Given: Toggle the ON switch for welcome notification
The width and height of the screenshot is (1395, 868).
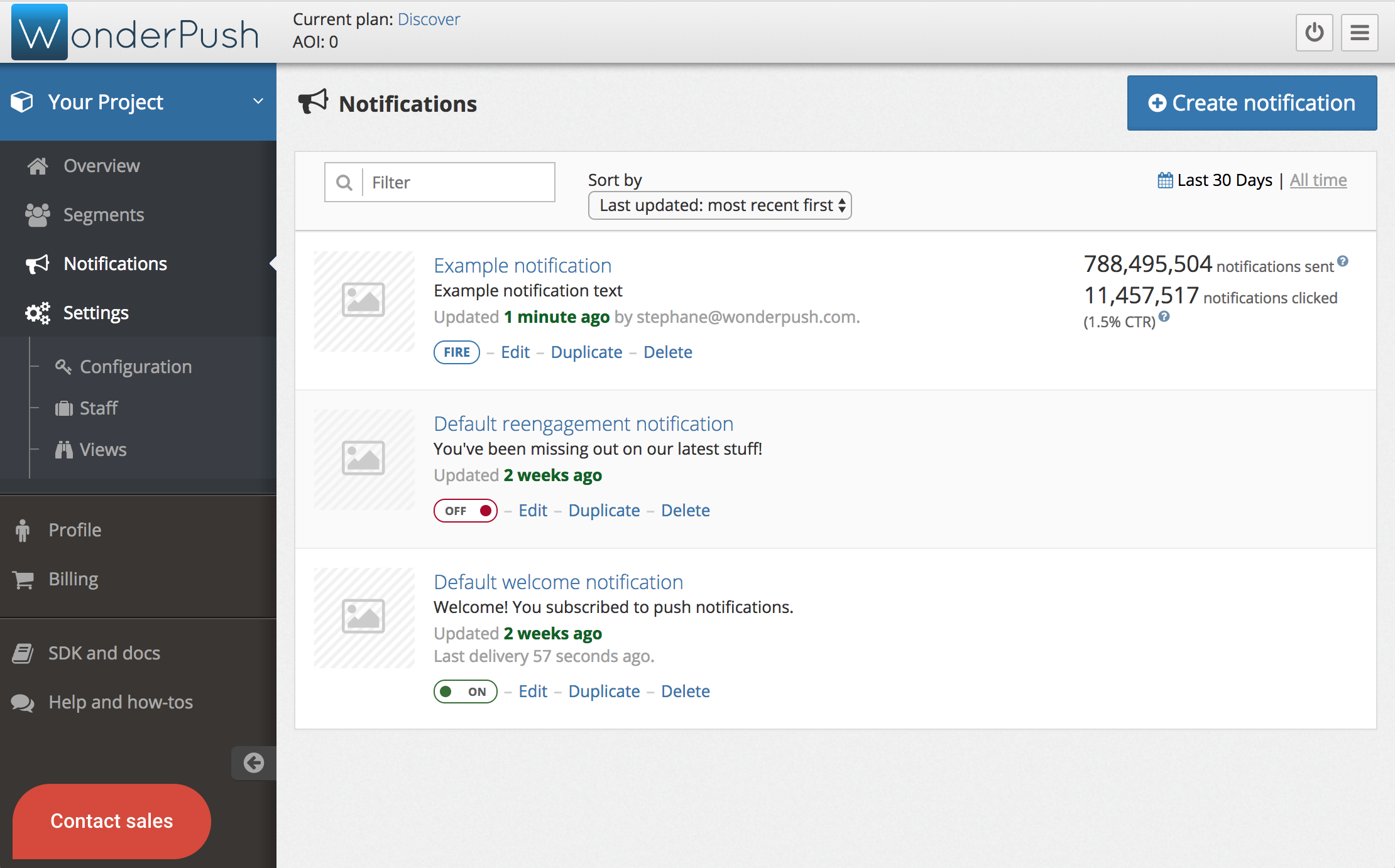Looking at the screenshot, I should click(x=465, y=692).
